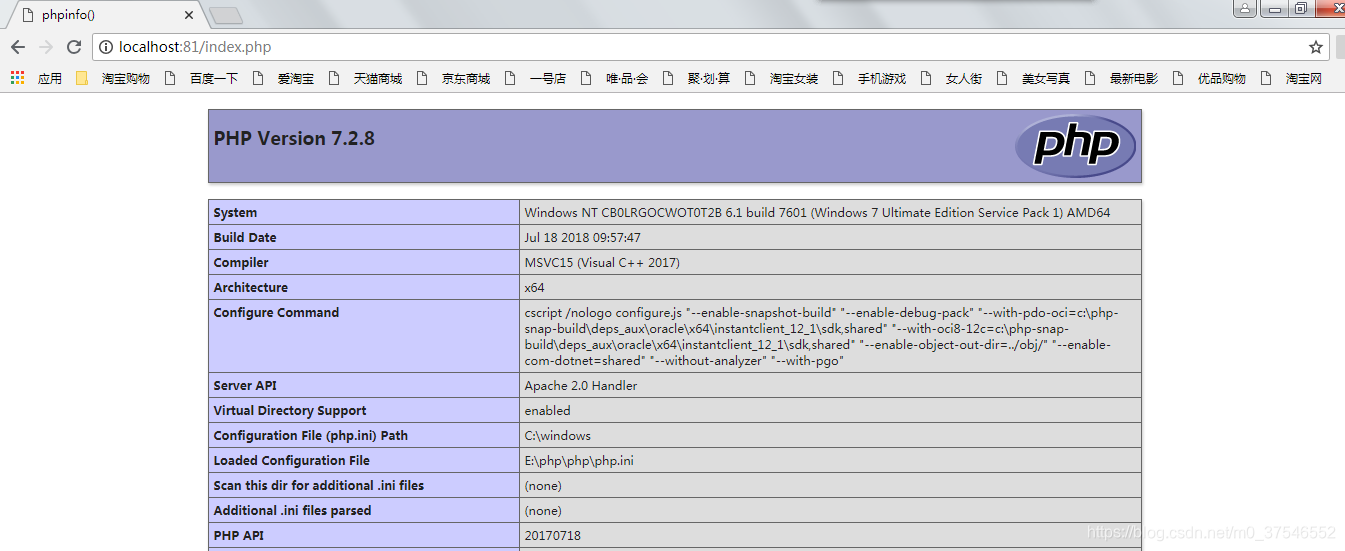Select the Compiler label

(241, 262)
